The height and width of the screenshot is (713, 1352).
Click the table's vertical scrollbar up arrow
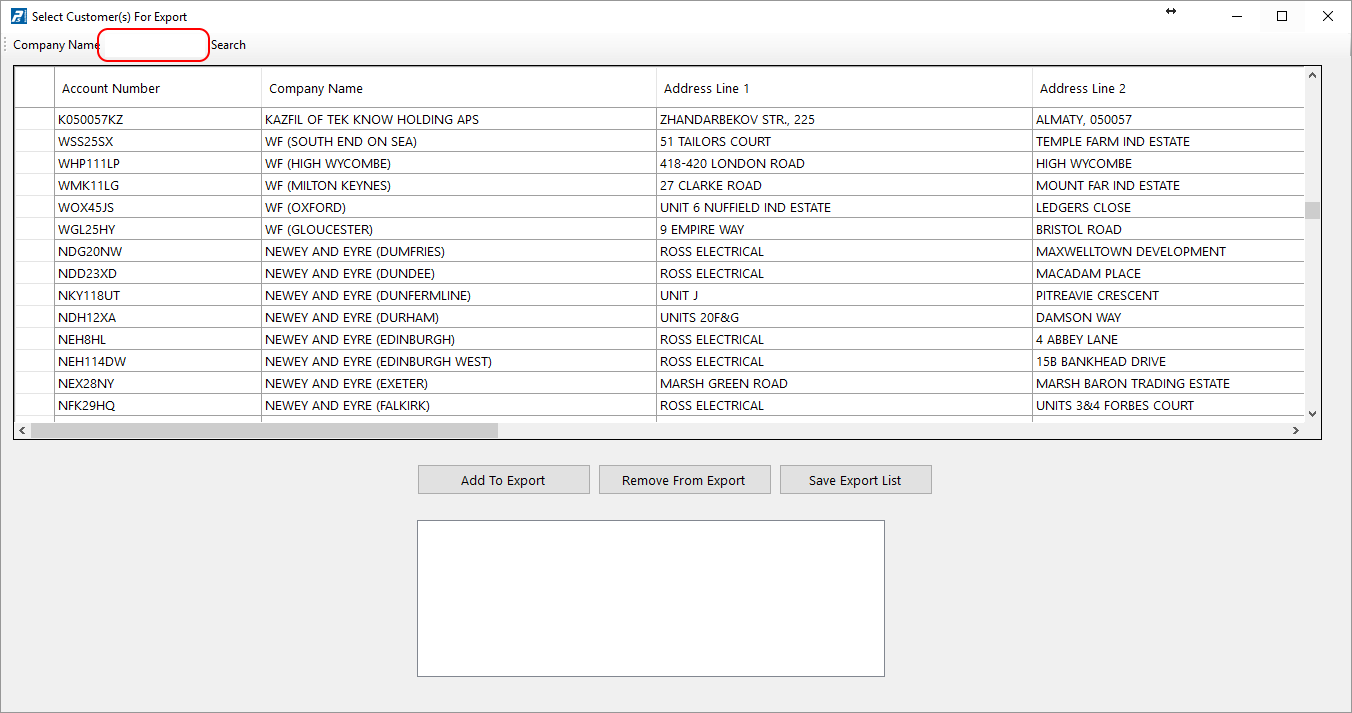pos(1312,75)
